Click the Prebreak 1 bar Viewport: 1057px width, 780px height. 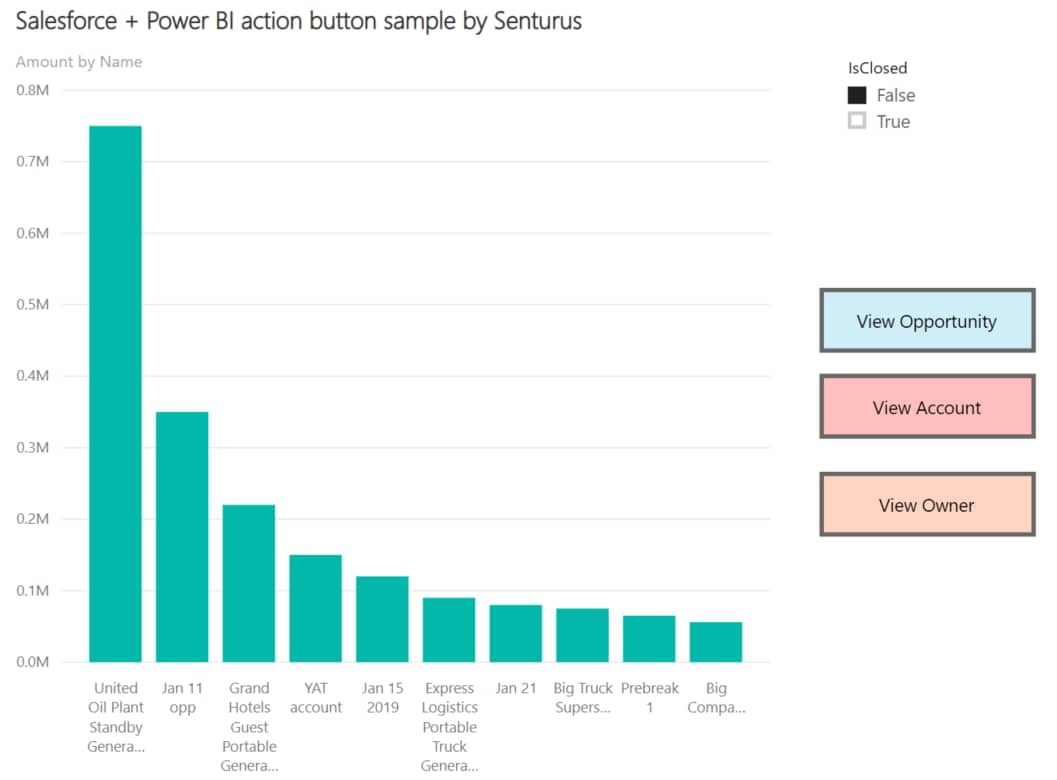click(649, 638)
